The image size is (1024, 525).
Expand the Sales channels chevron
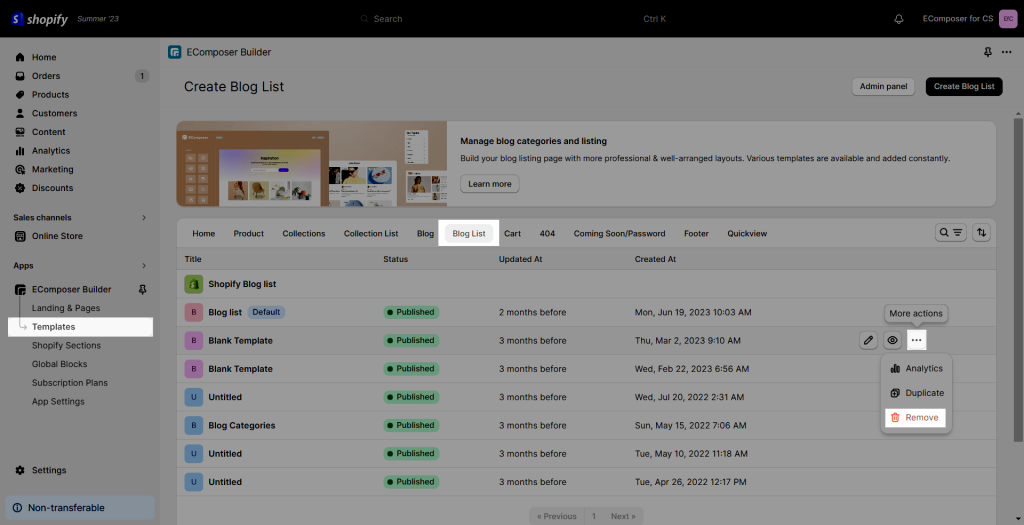tap(144, 217)
